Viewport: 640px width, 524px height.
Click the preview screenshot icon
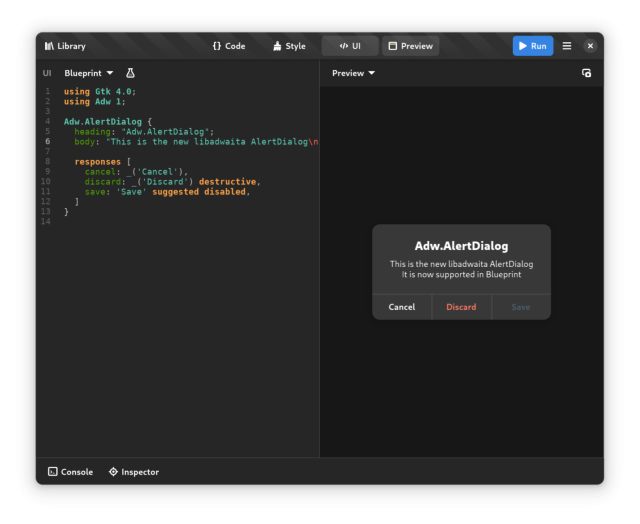pos(586,73)
